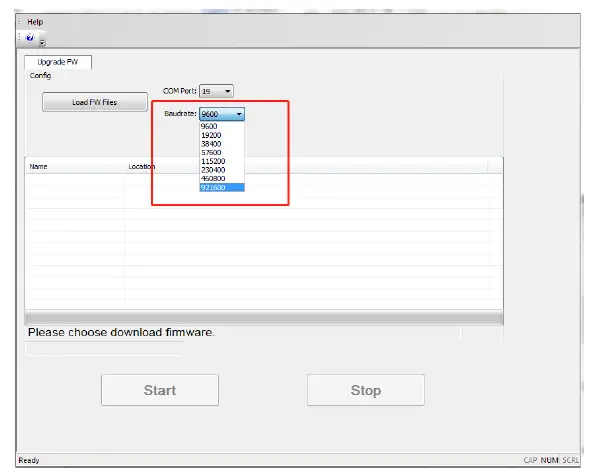
Task: Select 460800 in the baudrate list
Action: click(x=222, y=179)
